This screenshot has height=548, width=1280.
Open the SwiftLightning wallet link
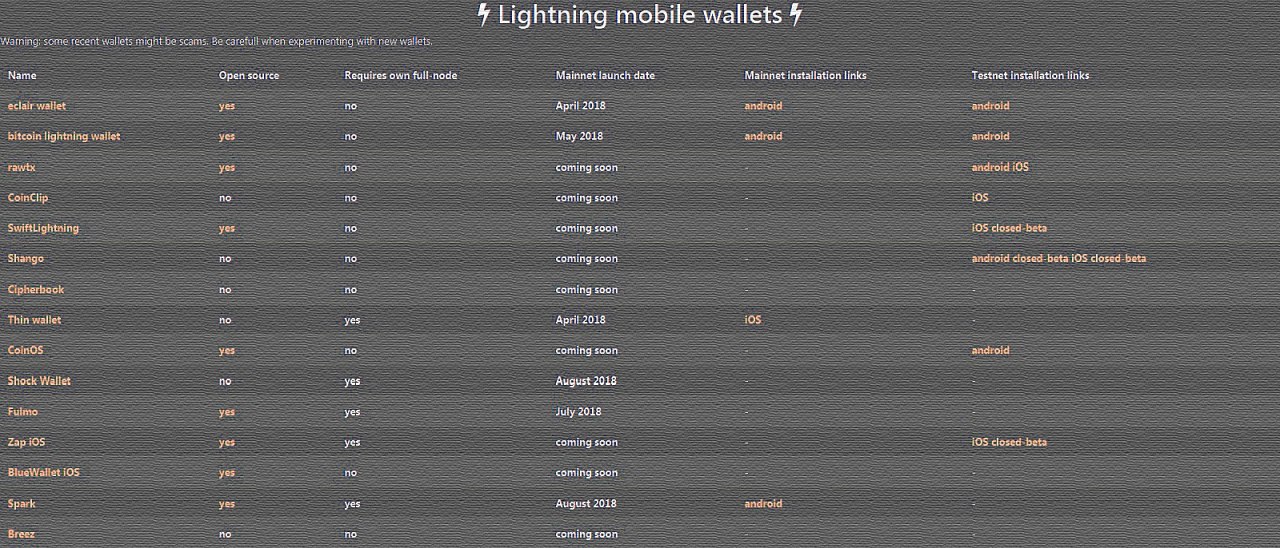pos(43,228)
